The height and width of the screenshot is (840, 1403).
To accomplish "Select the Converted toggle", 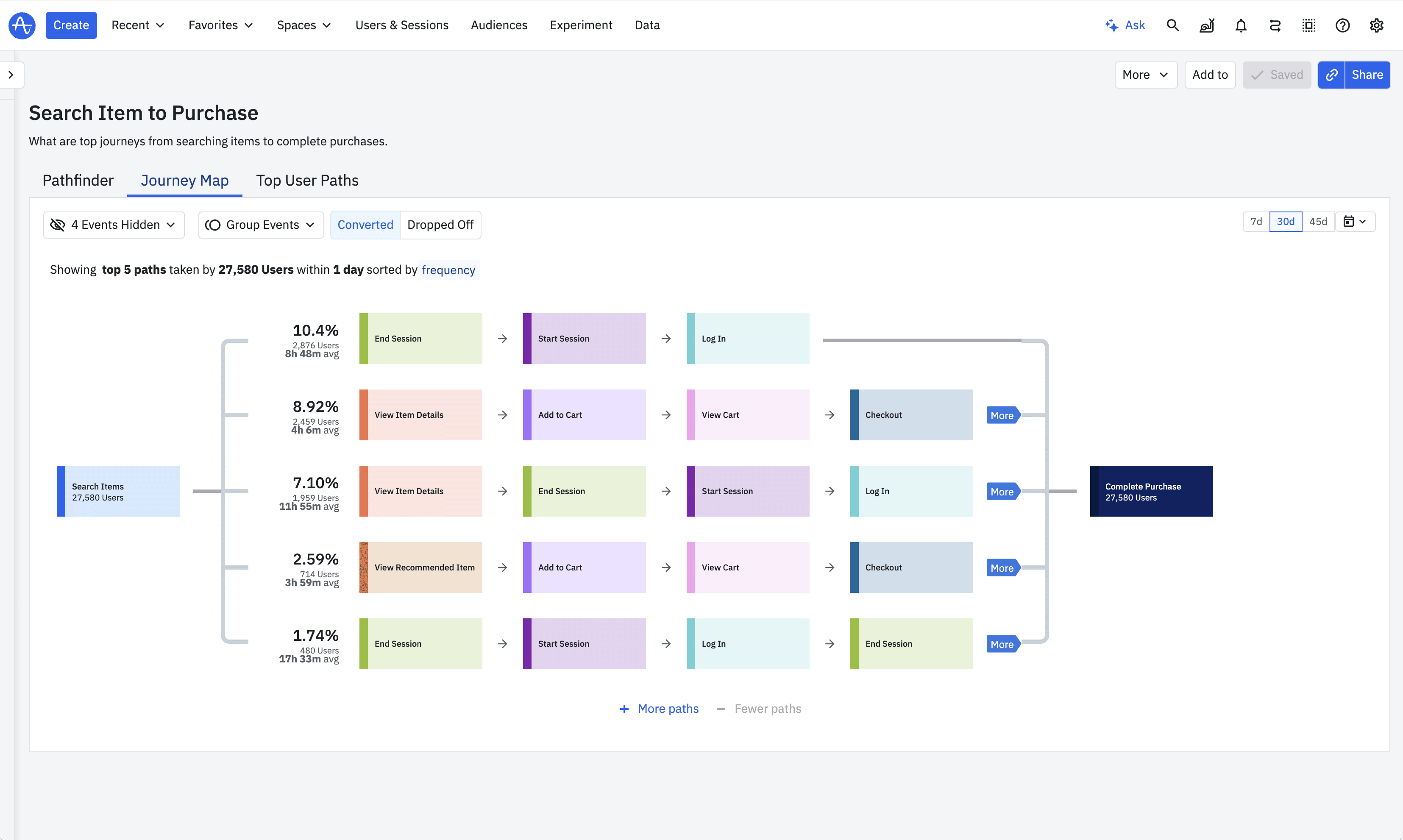I will [x=365, y=225].
